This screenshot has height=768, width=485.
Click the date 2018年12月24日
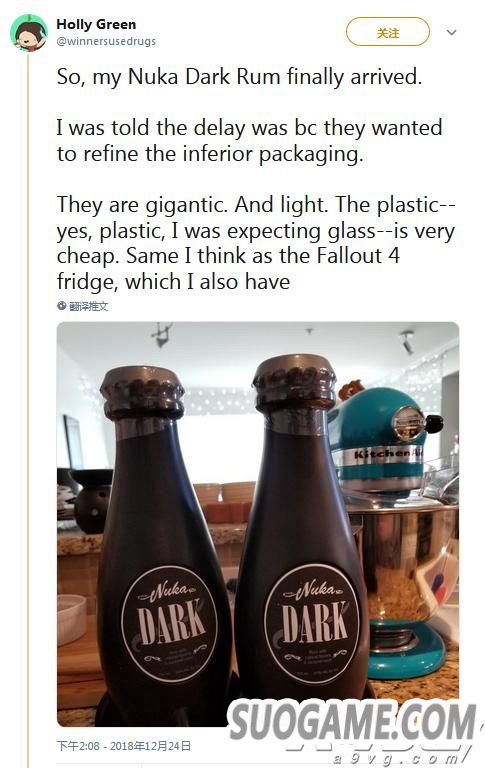(150, 746)
